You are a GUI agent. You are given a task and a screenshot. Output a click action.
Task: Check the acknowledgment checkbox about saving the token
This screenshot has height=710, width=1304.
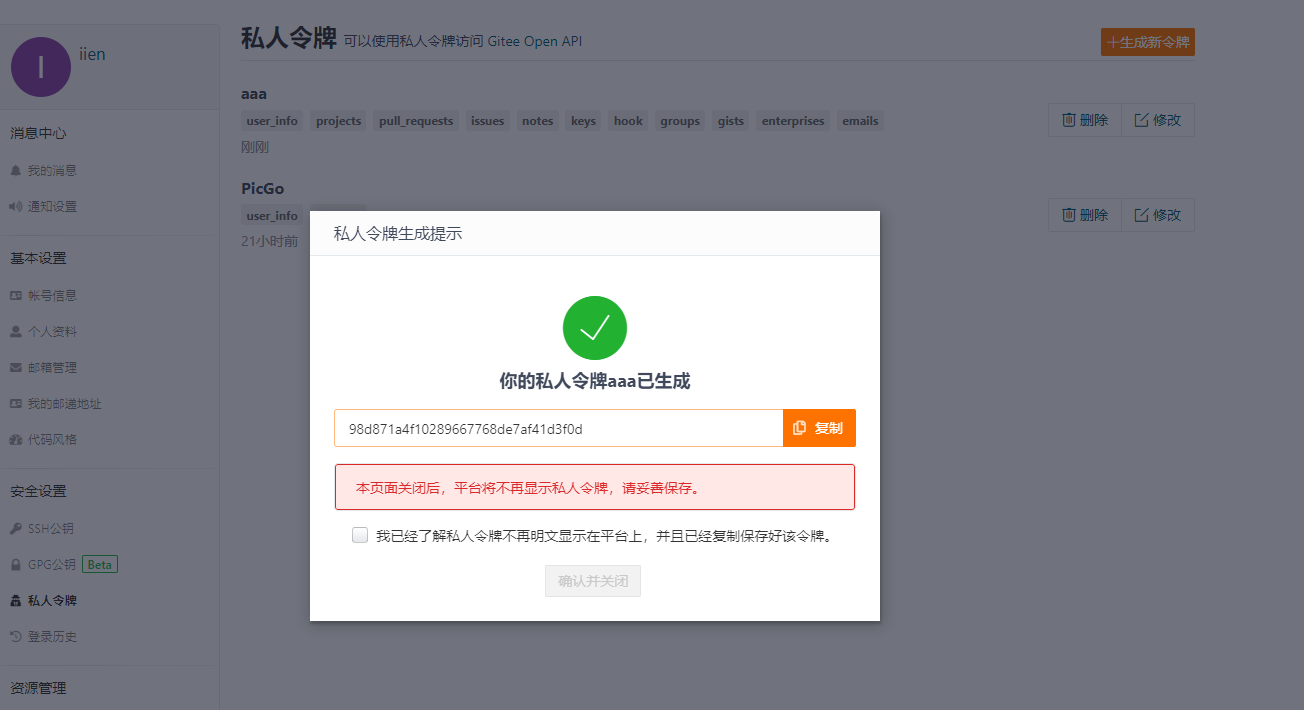click(x=360, y=535)
